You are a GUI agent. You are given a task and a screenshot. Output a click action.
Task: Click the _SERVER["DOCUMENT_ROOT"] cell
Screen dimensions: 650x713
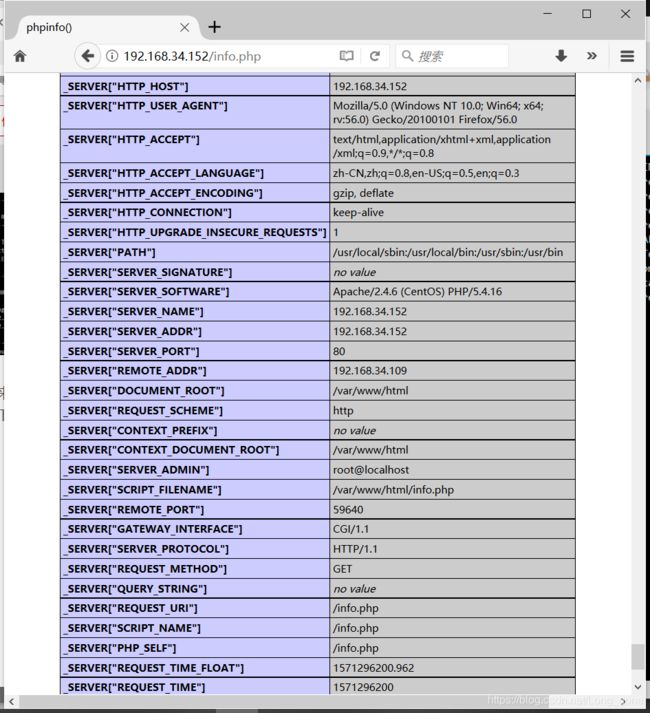tap(195, 391)
